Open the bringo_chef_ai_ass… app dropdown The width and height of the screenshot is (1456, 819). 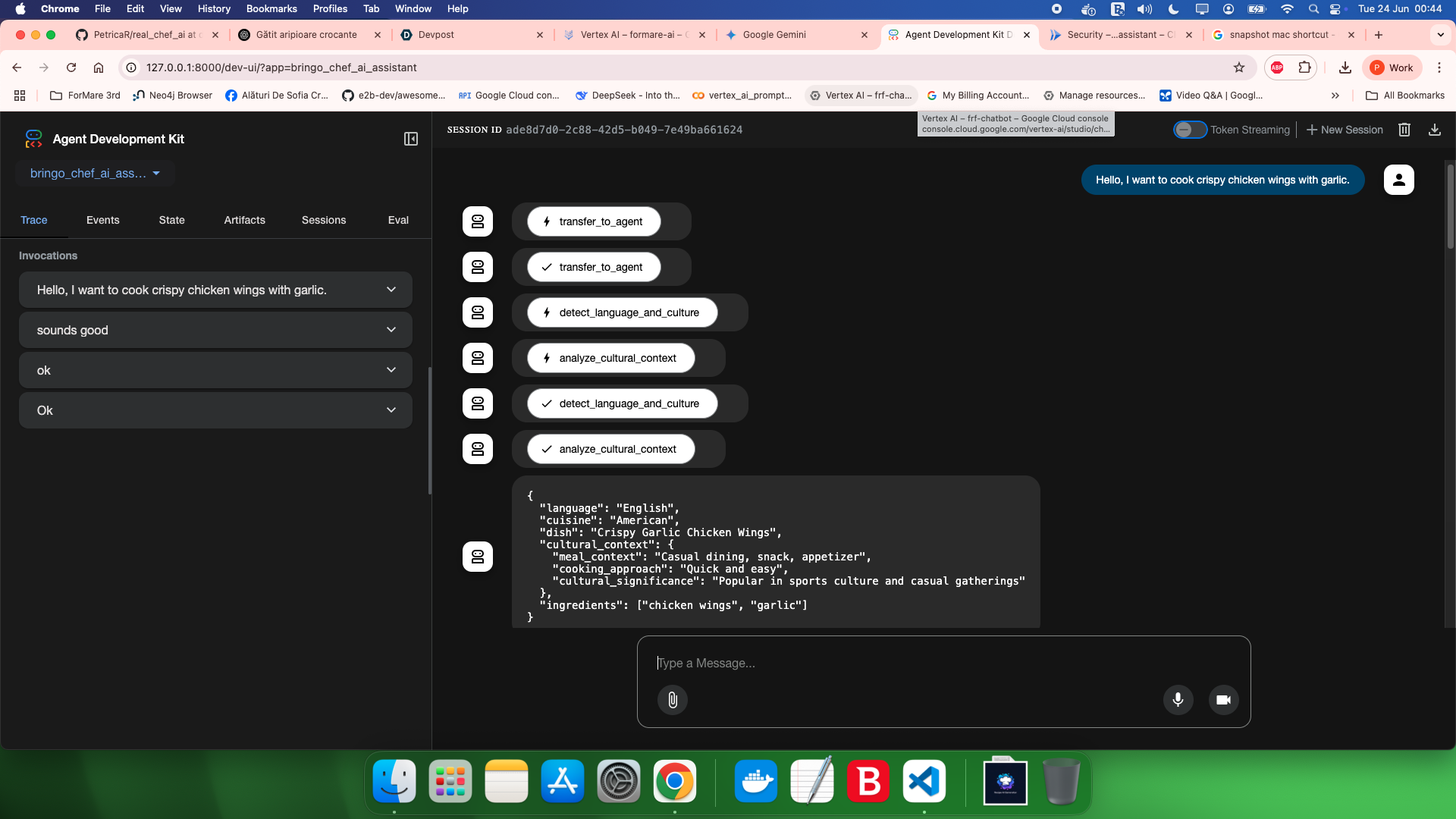[x=95, y=173]
